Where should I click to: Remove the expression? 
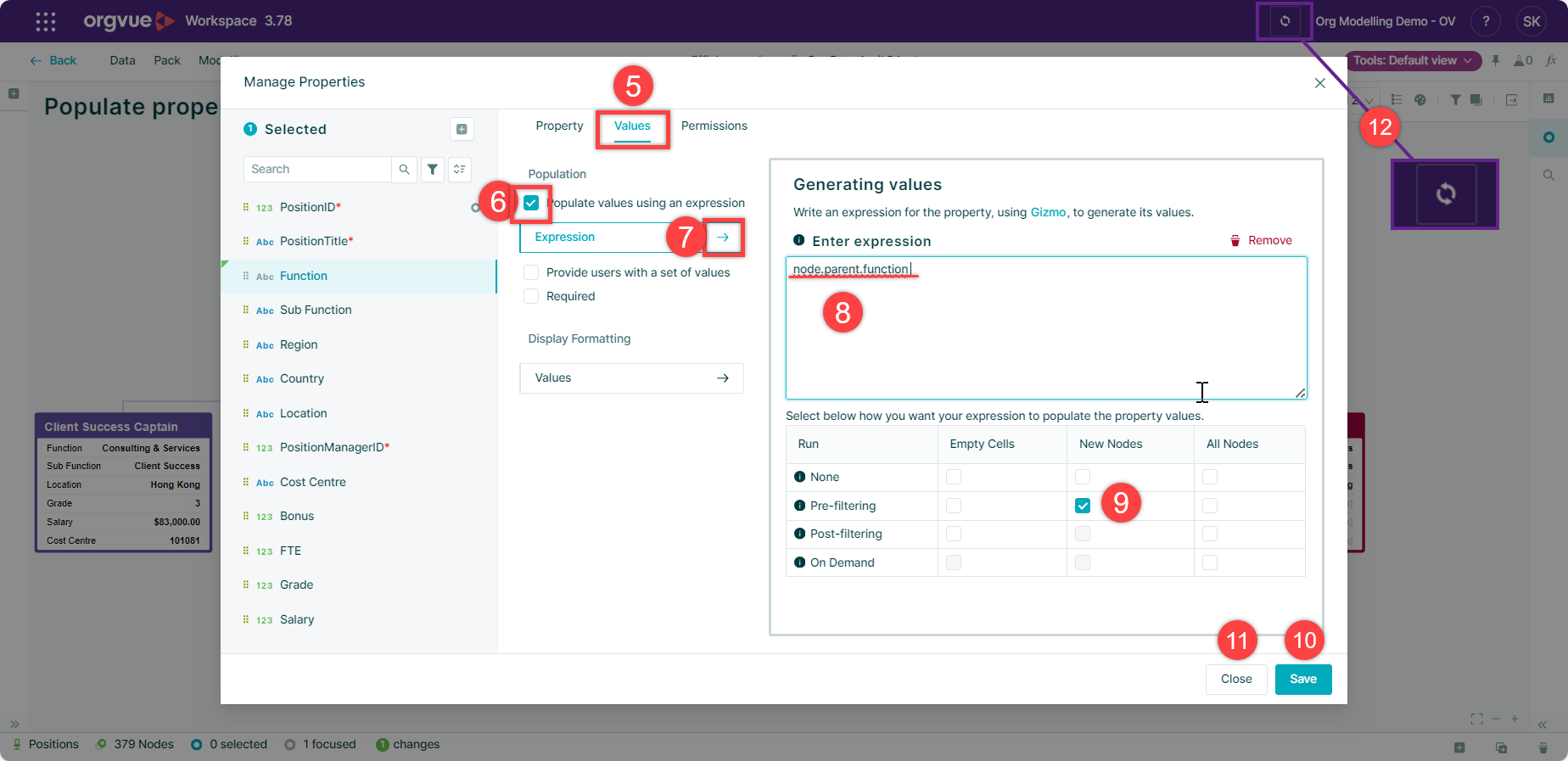point(1261,241)
